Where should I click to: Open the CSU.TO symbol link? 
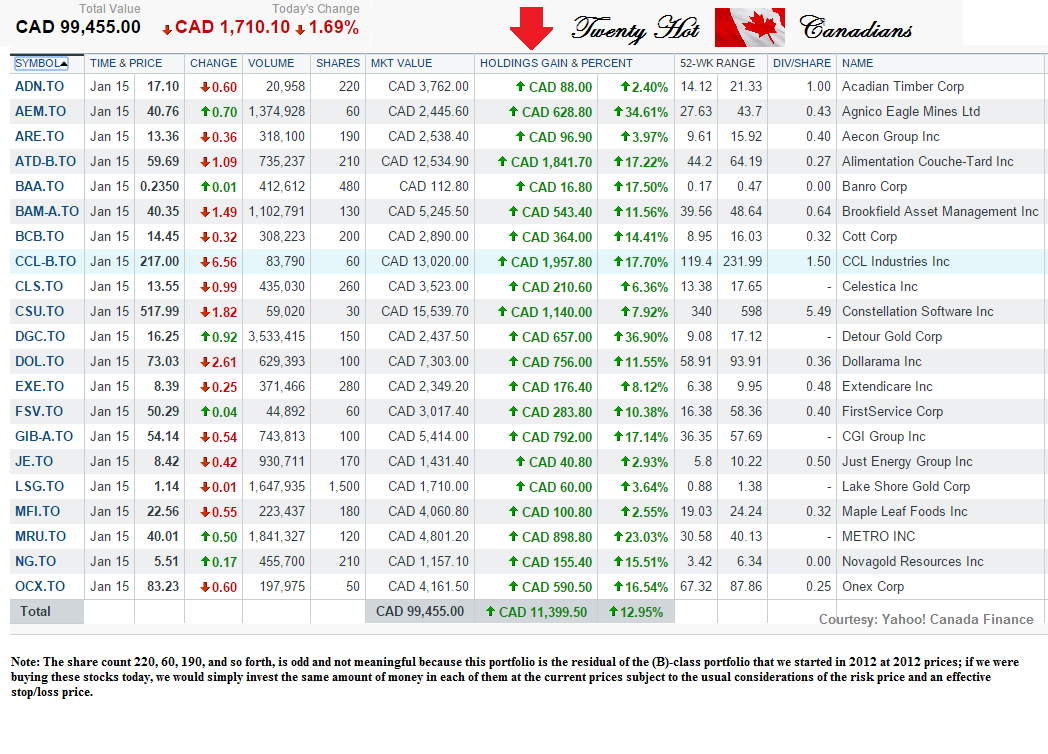pyautogui.click(x=39, y=312)
